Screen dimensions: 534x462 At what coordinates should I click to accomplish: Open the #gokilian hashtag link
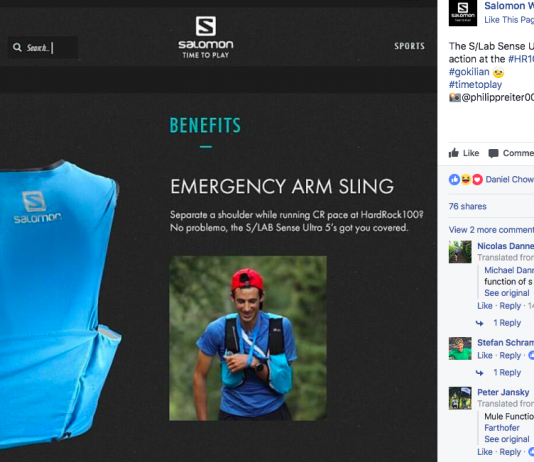coord(469,72)
